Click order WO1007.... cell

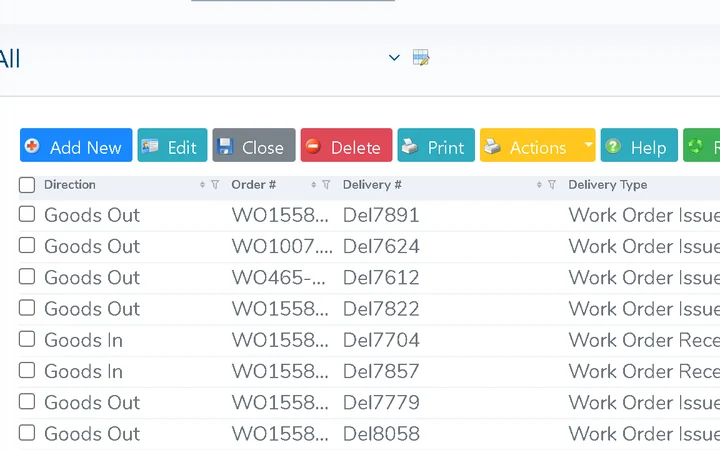[282, 246]
